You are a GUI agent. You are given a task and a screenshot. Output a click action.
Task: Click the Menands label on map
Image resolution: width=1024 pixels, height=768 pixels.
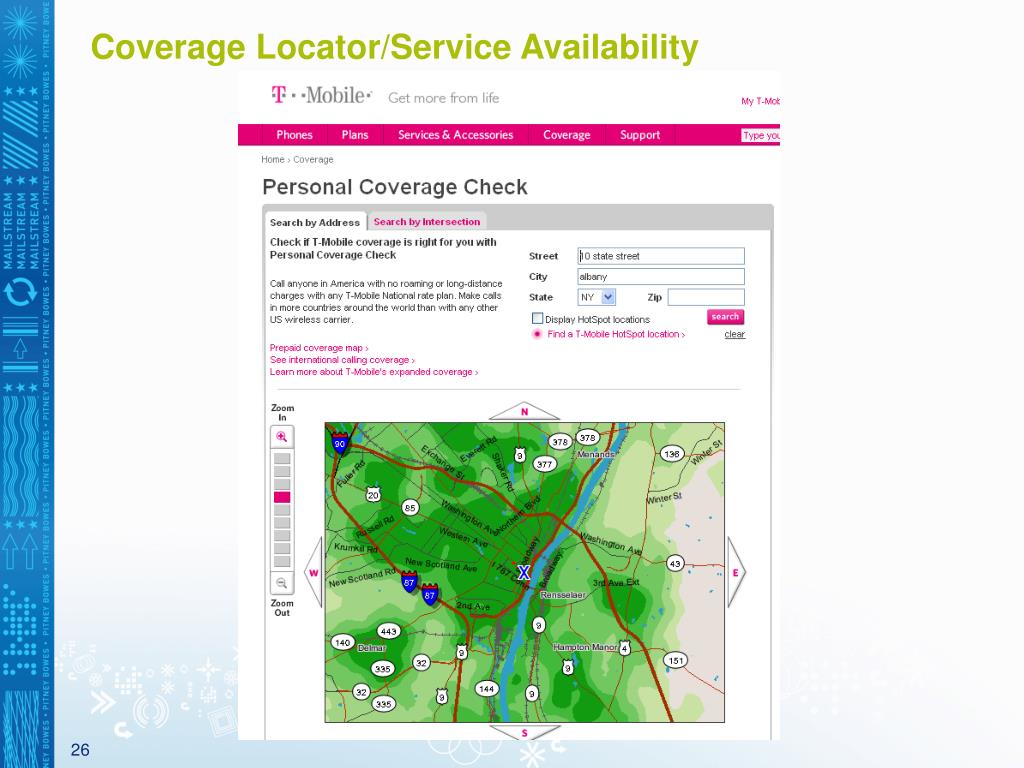click(x=596, y=454)
